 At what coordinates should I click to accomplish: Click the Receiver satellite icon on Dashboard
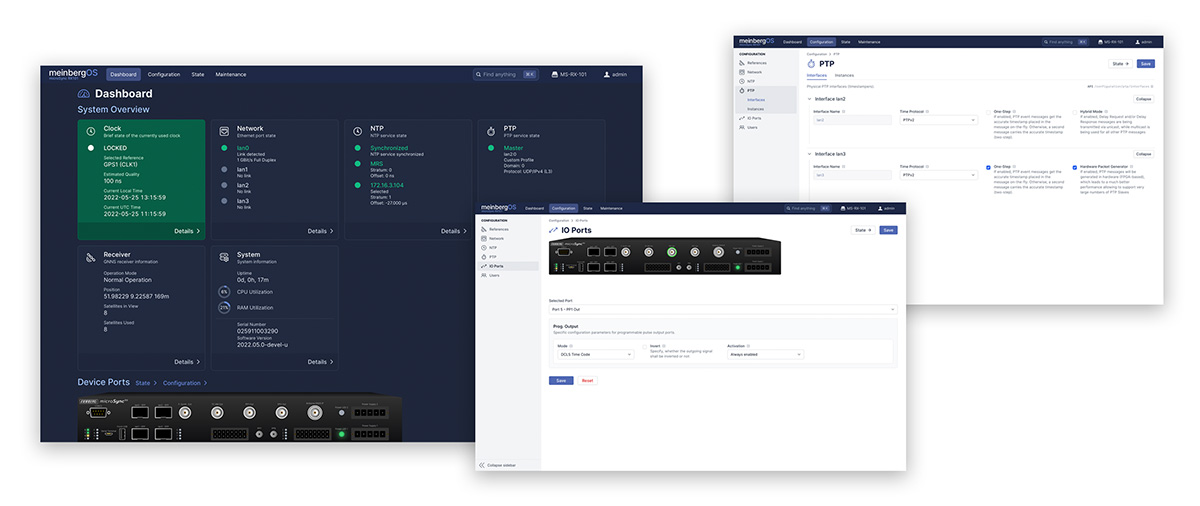point(91,257)
